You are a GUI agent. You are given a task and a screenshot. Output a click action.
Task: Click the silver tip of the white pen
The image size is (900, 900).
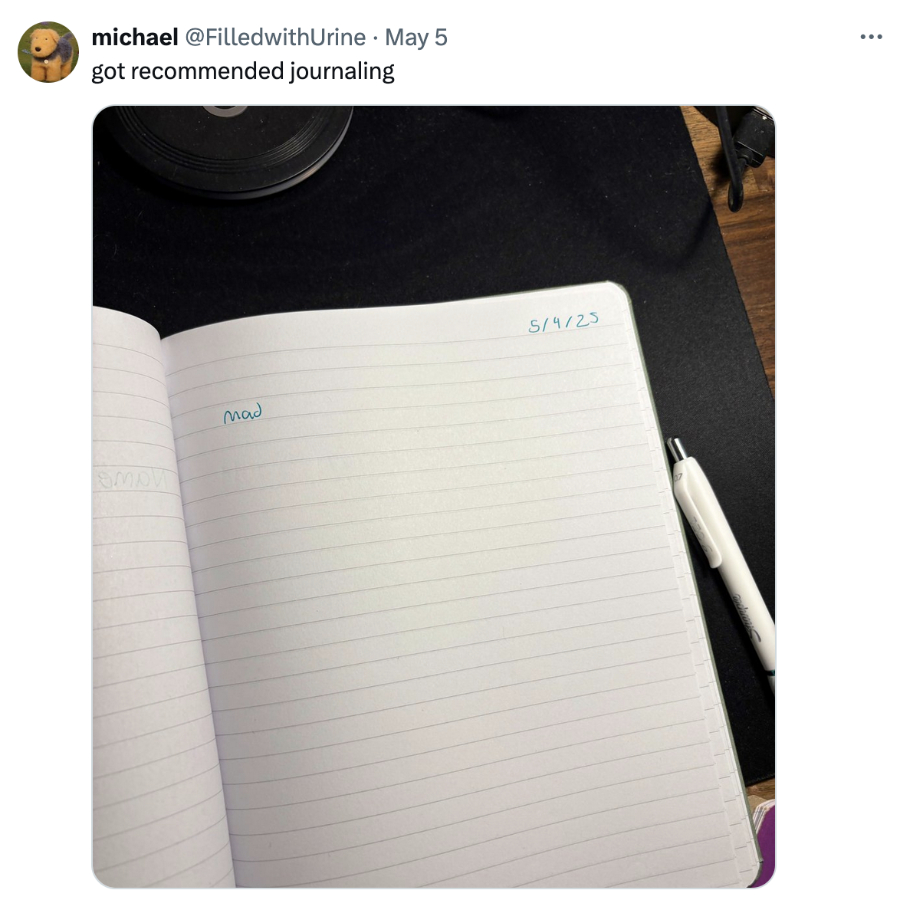pyautogui.click(x=676, y=449)
